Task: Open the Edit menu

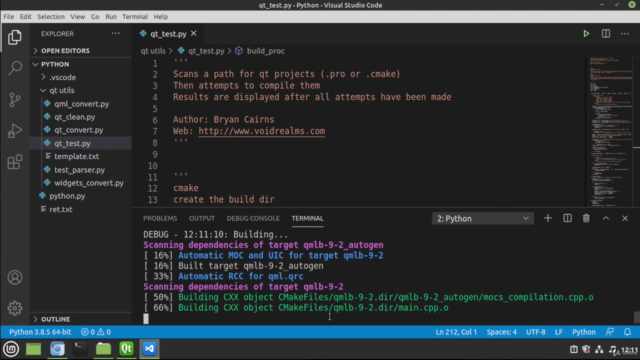Action: (25, 17)
